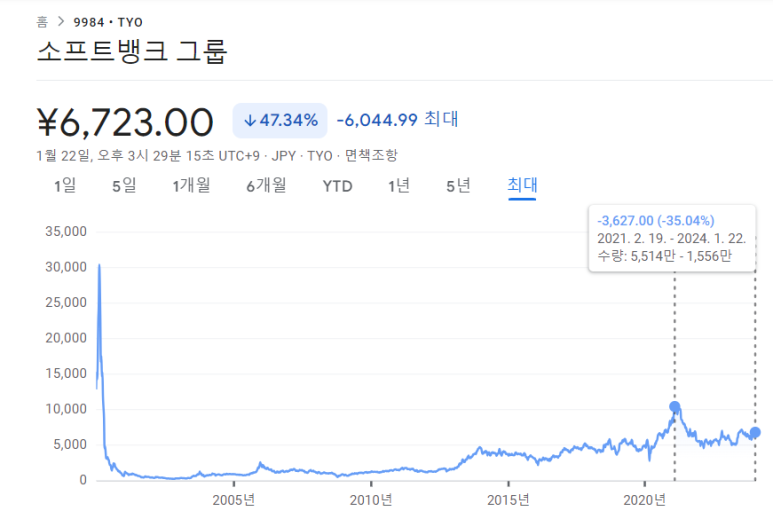
Task: Switch to the 6개월 range tab
Action: pyautogui.click(x=266, y=186)
